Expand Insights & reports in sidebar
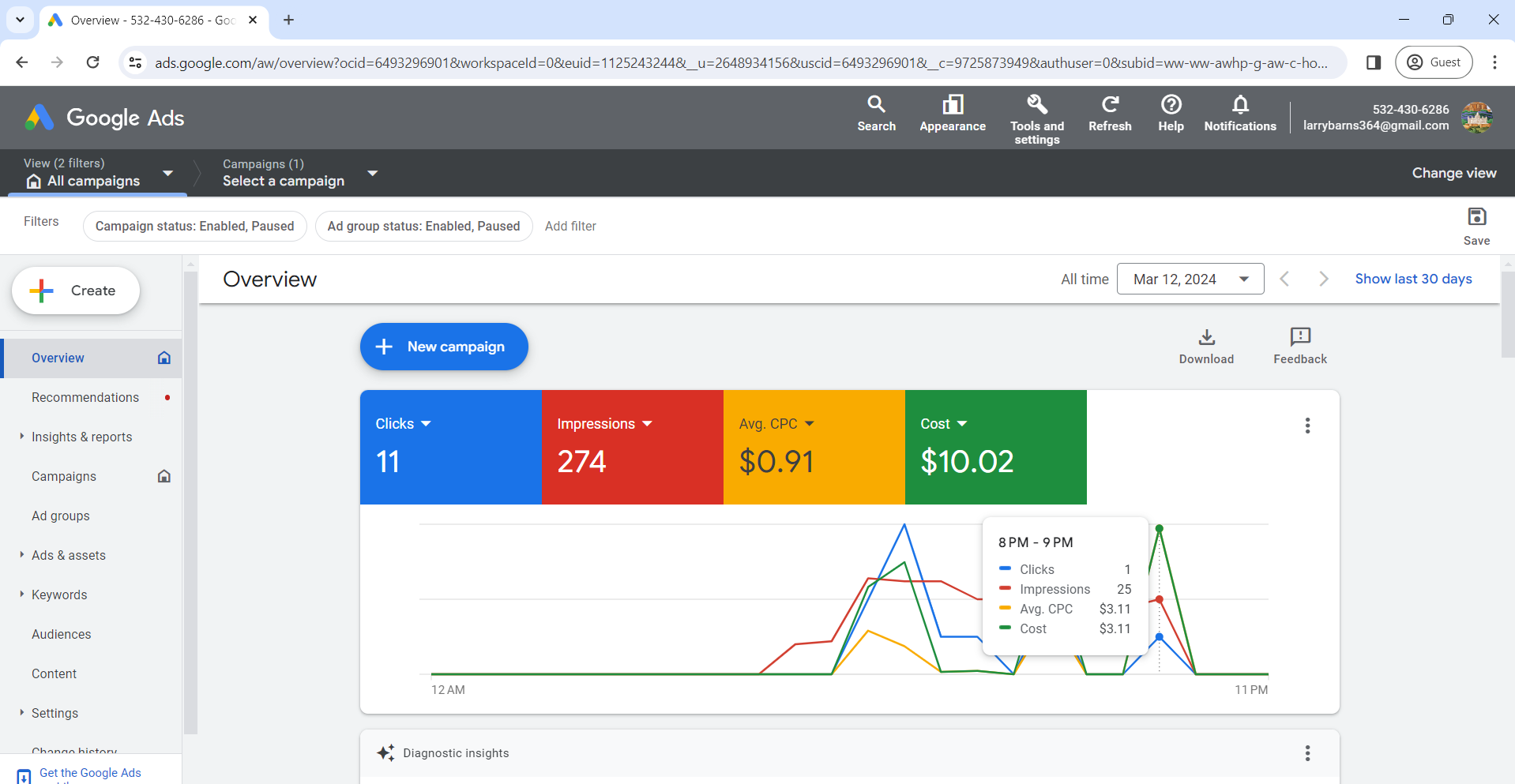The image size is (1515, 784). (x=81, y=437)
